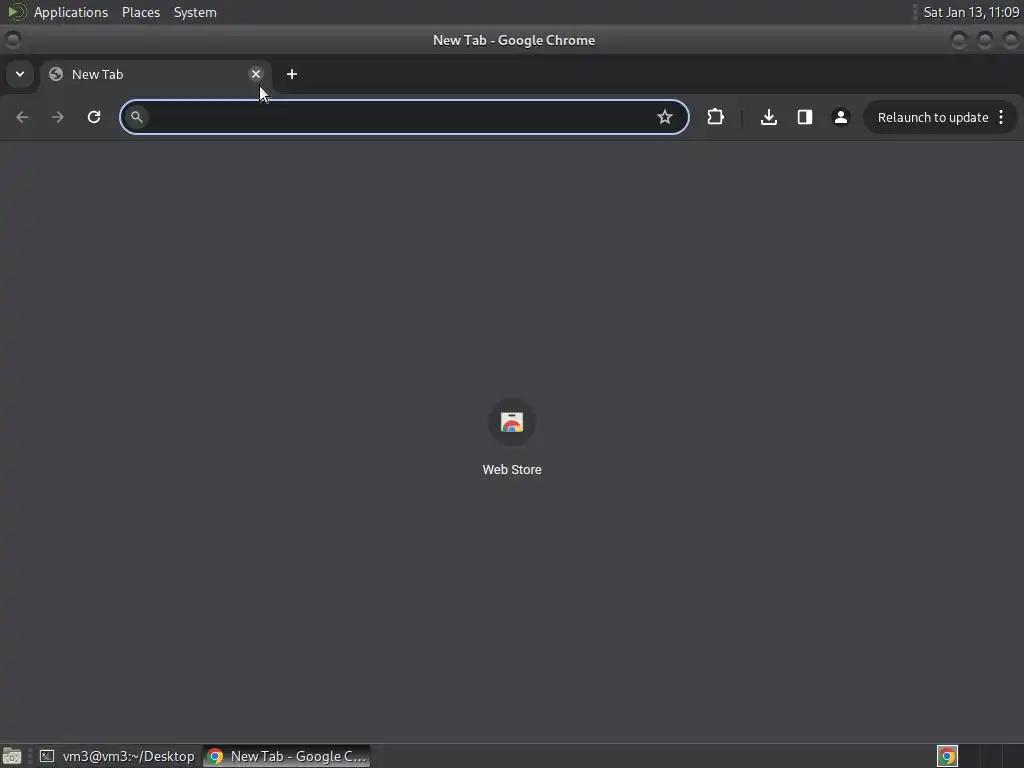Click Chrome icon in bottom-right tray
The width and height of the screenshot is (1024, 768).
947,756
